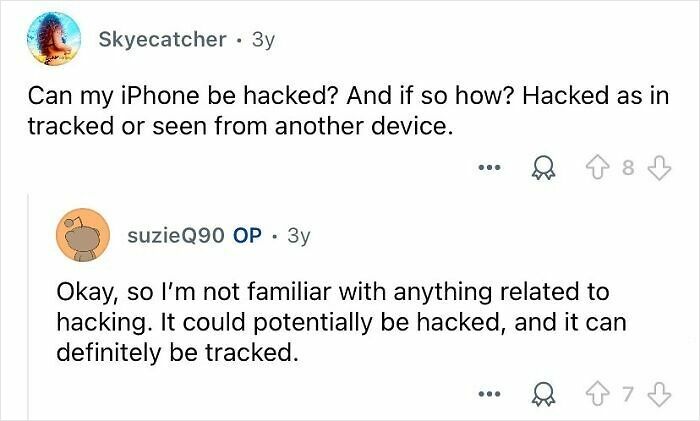Open three-dot menu on suzieQ90's reply
This screenshot has width=700, height=421.
tap(489, 394)
